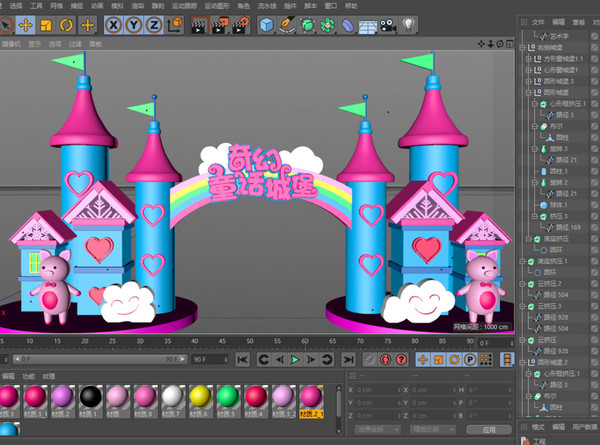Add a light object
600x445 pixels.
pos(409,25)
